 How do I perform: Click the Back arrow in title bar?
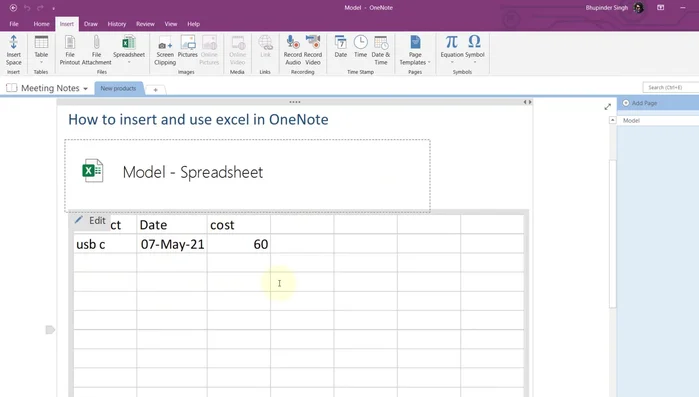[x=13, y=8]
